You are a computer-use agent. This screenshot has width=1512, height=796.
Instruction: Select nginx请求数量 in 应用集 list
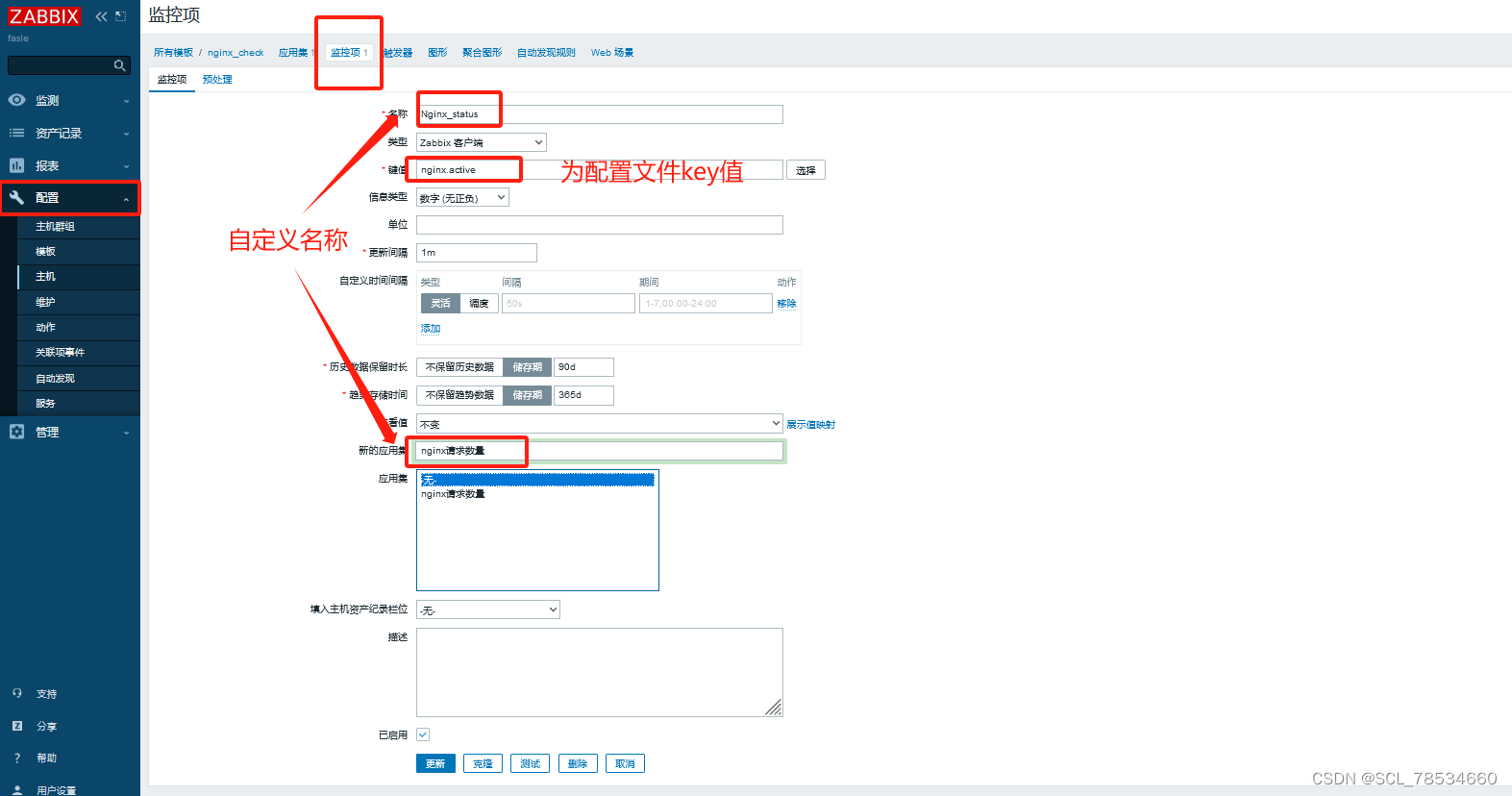(537, 494)
